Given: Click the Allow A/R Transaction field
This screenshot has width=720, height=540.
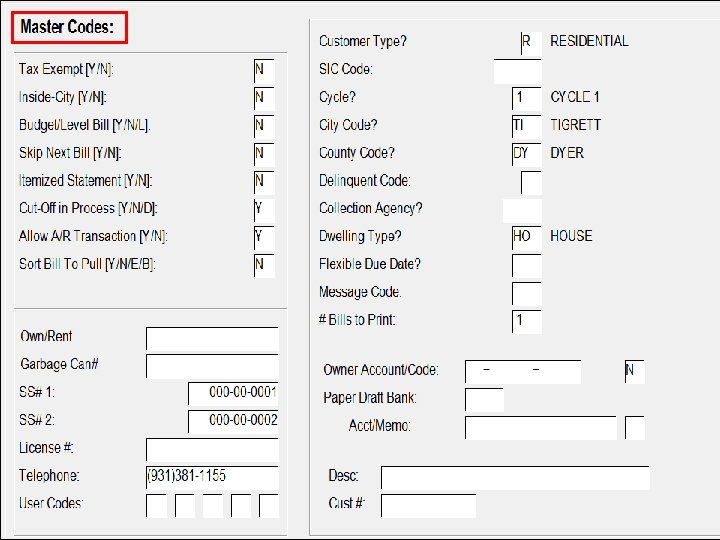Looking at the screenshot, I should click(x=264, y=237).
